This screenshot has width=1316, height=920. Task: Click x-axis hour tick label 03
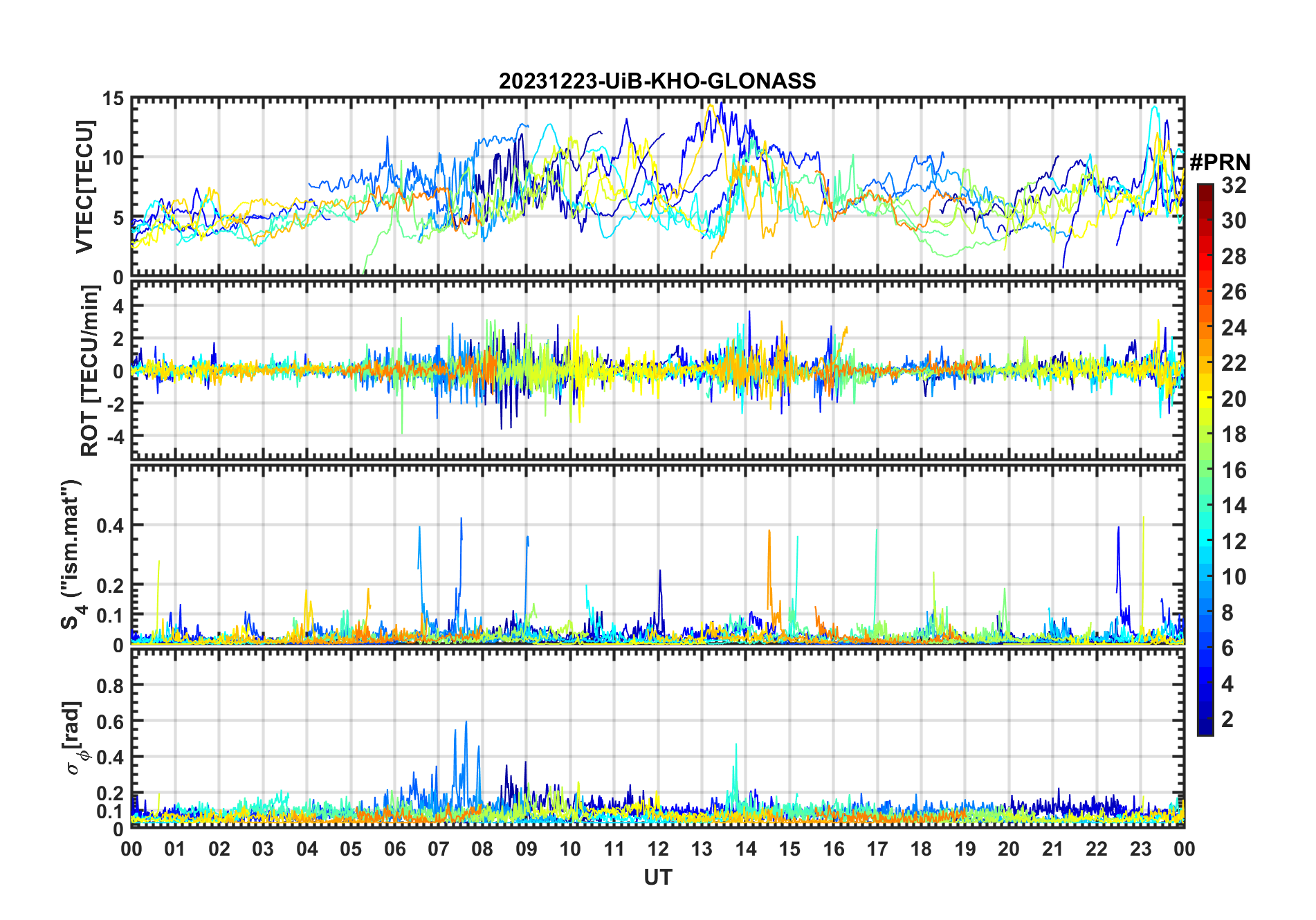coord(263,849)
